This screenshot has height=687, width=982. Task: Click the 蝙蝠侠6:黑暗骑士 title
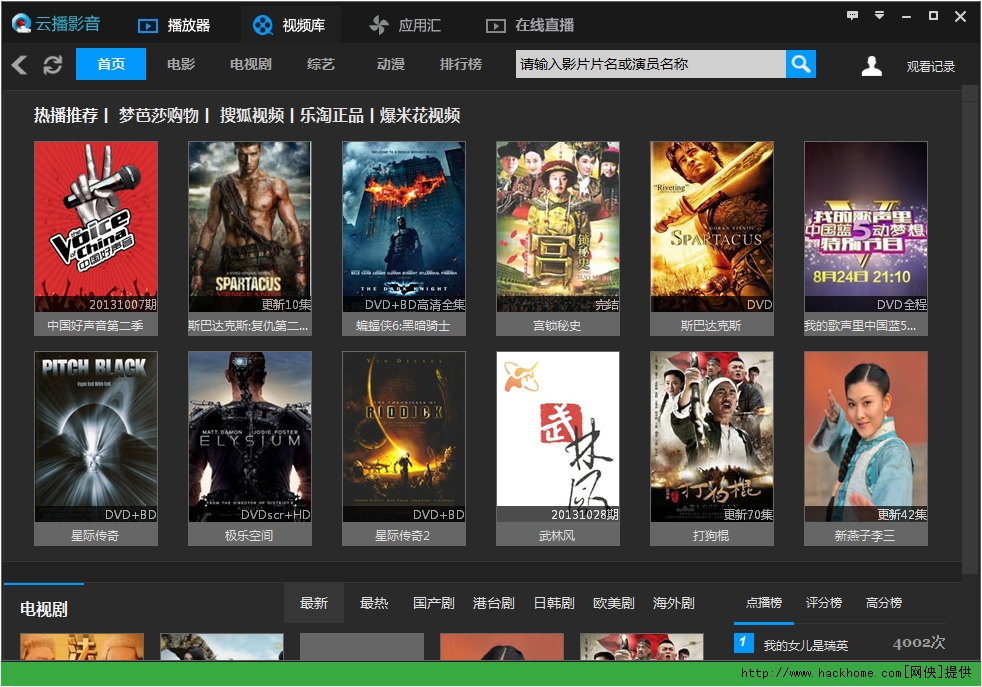[403, 326]
